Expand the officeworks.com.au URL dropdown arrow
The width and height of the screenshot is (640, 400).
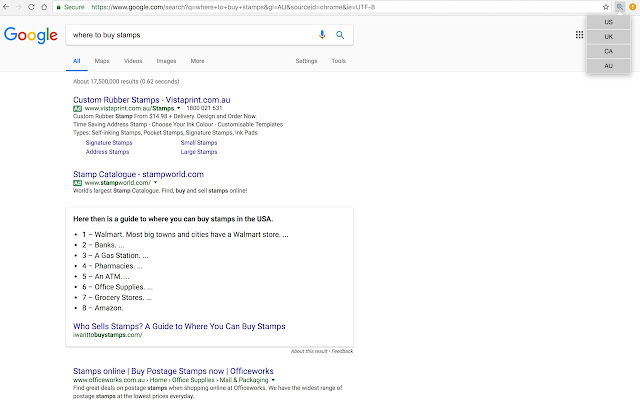click(x=273, y=380)
